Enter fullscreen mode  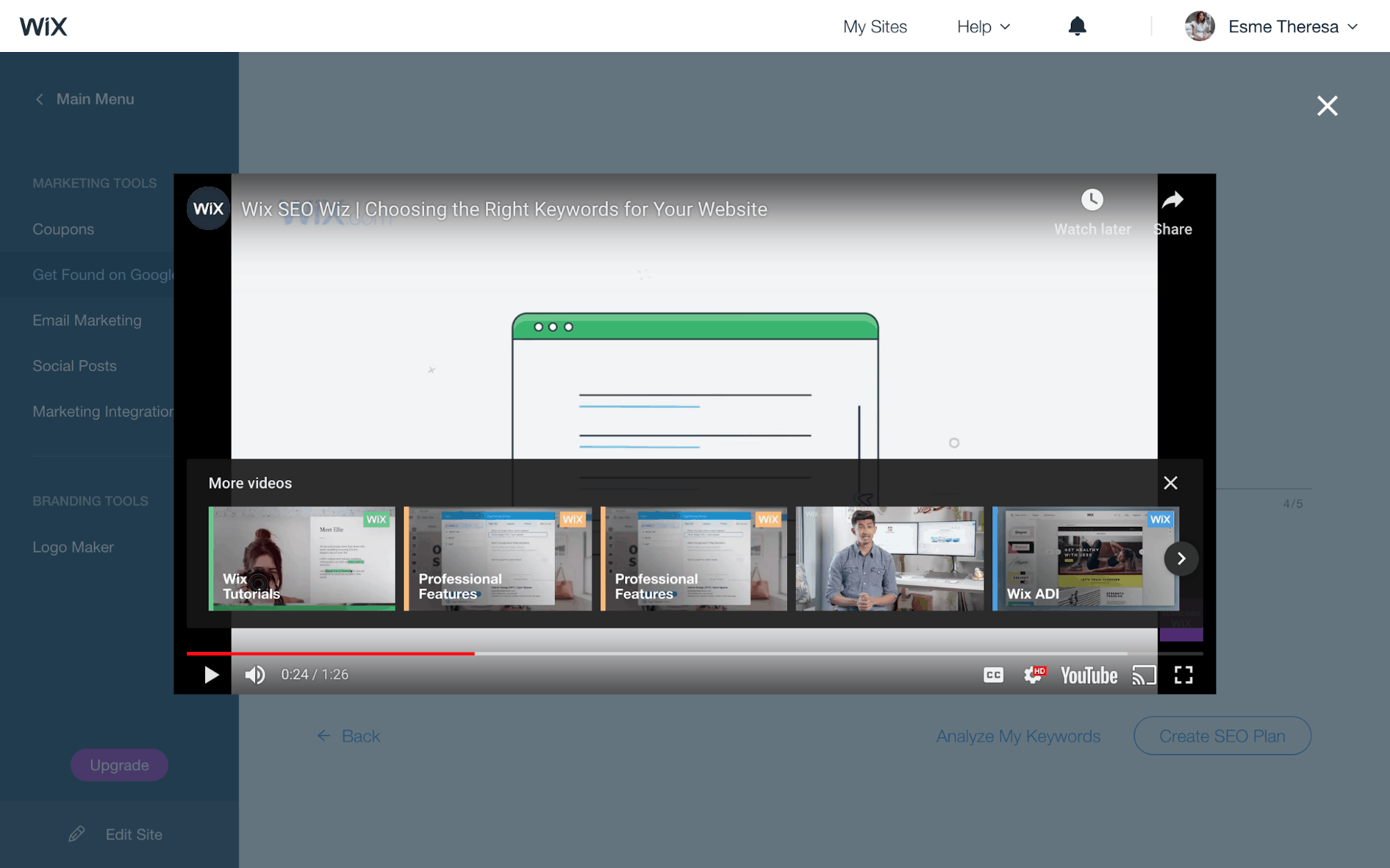point(1183,675)
